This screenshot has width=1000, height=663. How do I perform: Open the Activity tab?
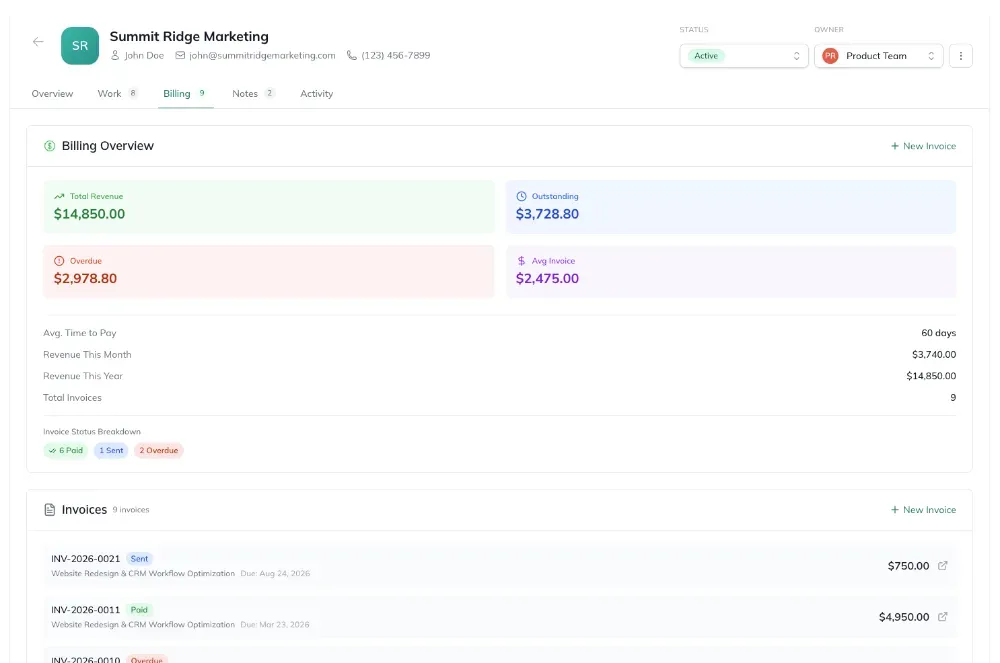(316, 94)
